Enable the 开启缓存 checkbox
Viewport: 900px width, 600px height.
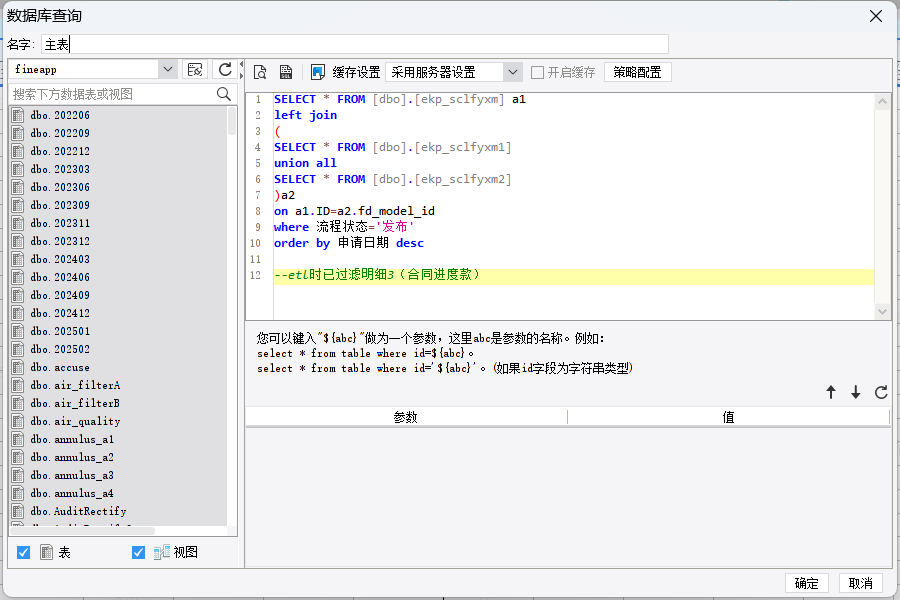tap(537, 72)
